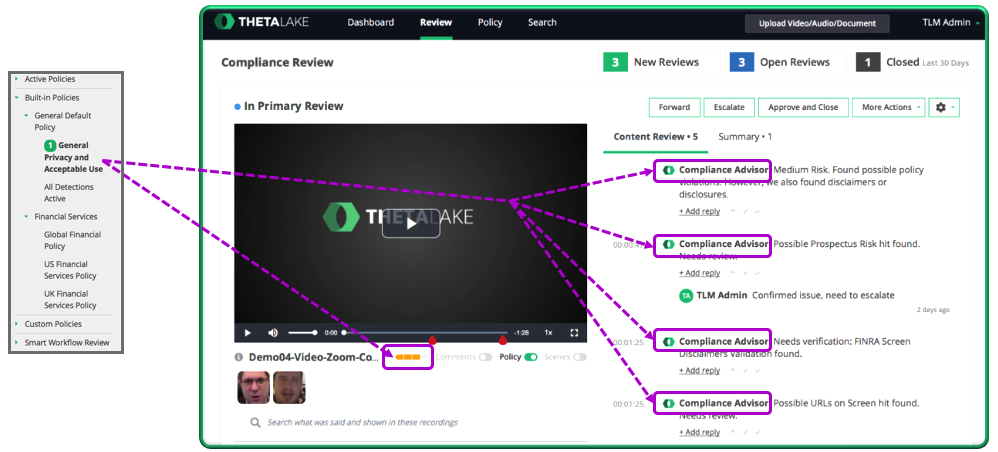Open the TLM Admin user menu
Screen dimensions: 998x452
point(951,22)
